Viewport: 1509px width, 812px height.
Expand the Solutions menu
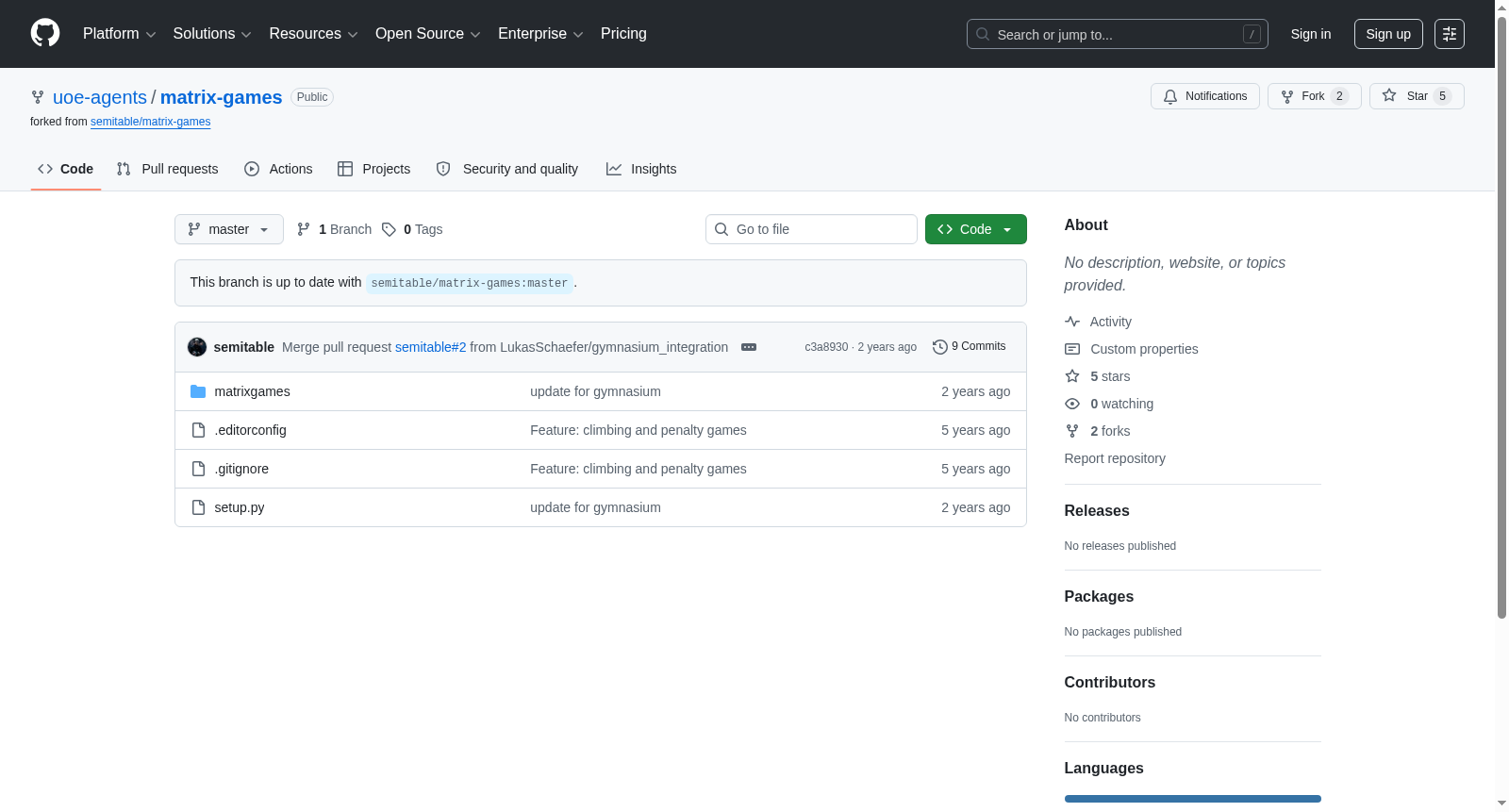click(212, 34)
